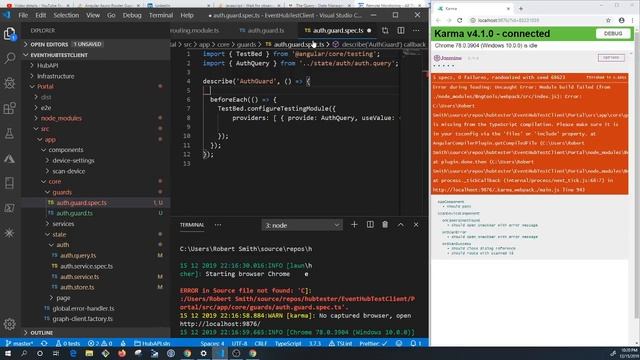The image size is (640, 360).
Task: Select the TERMINAL panel tab
Action: (x=192, y=225)
